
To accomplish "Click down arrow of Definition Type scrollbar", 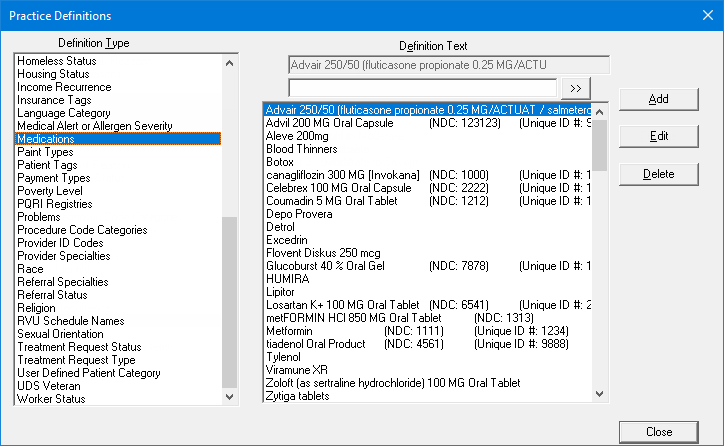I will [229, 397].
